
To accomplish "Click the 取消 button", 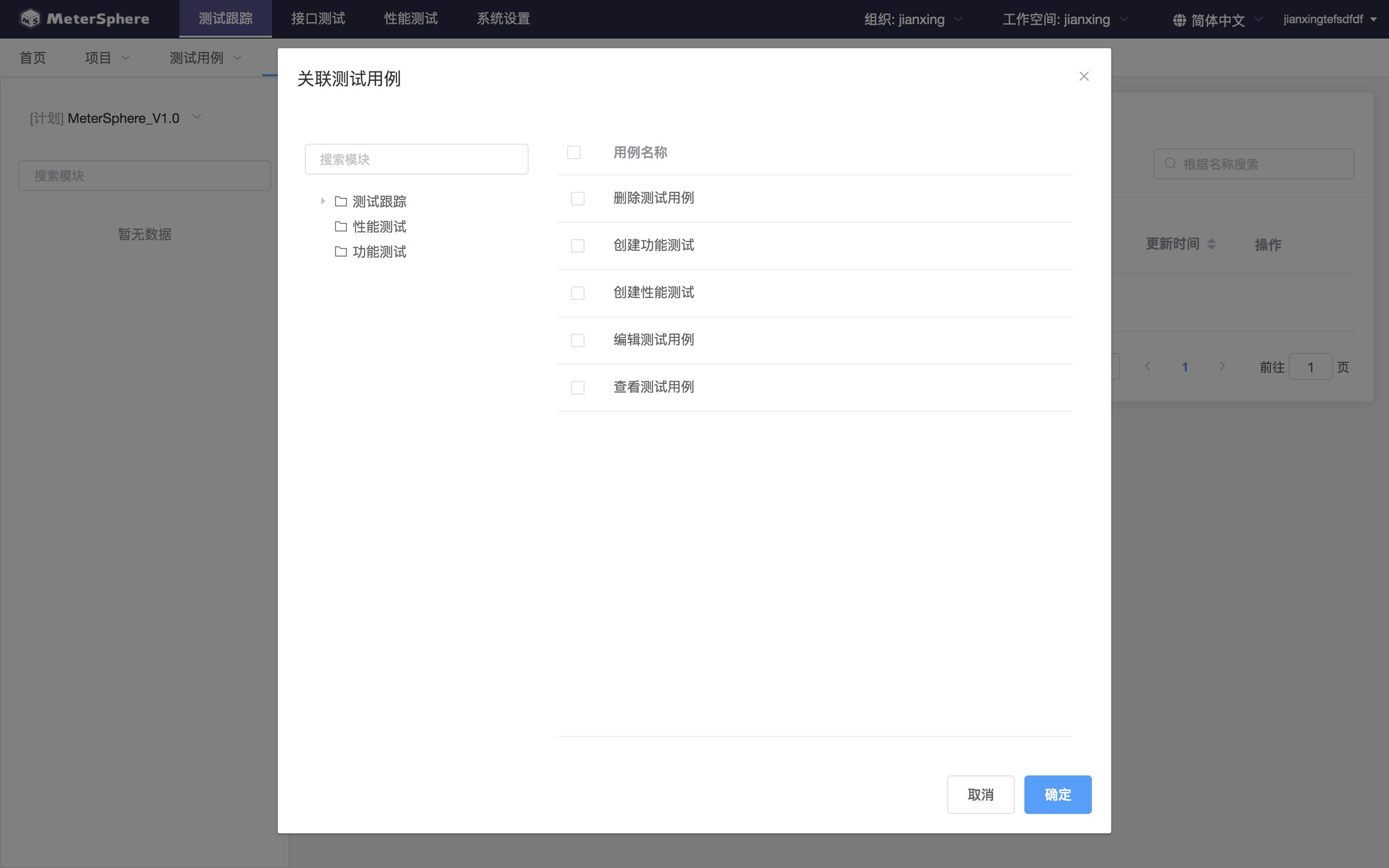I will pyautogui.click(x=980, y=795).
